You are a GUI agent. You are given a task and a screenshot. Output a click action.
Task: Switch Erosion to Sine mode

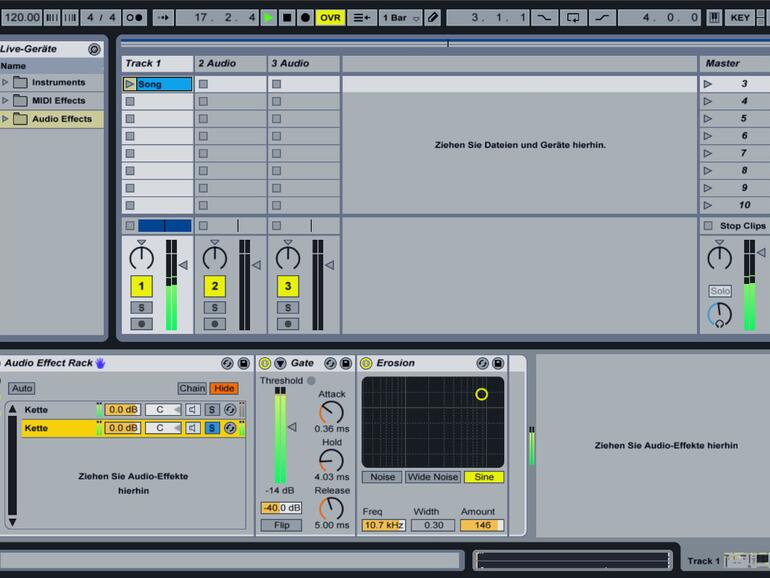click(484, 477)
